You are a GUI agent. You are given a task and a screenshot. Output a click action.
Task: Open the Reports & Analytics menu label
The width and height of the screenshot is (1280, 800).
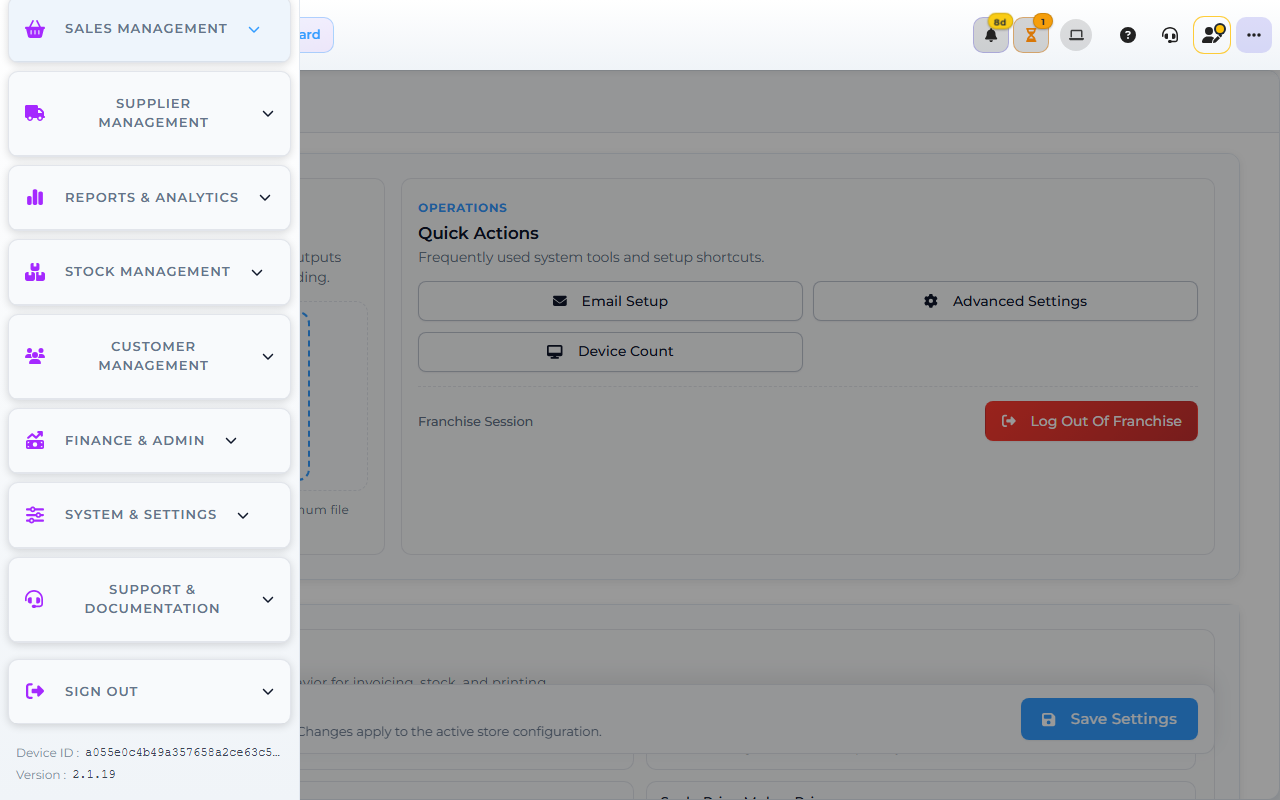tap(152, 197)
